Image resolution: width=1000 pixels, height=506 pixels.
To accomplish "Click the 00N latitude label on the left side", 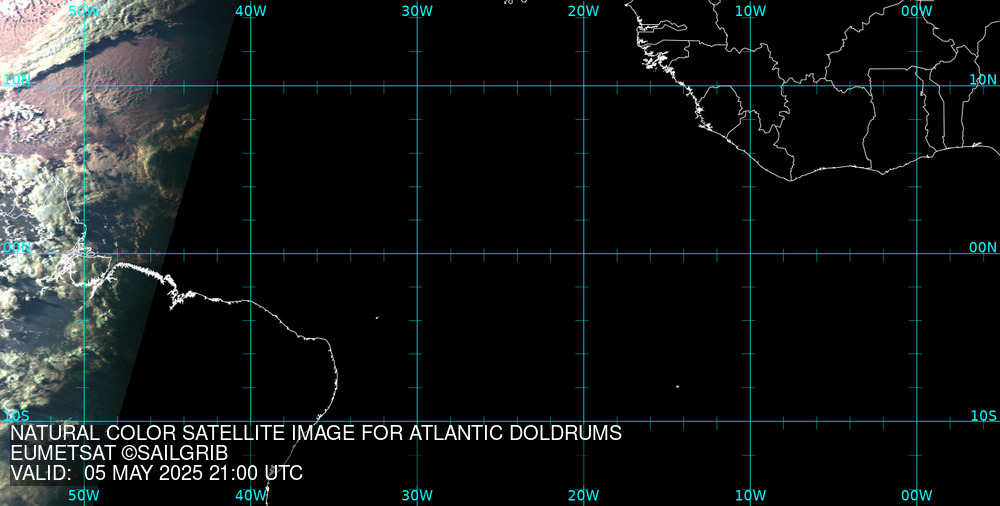I will point(17,248).
